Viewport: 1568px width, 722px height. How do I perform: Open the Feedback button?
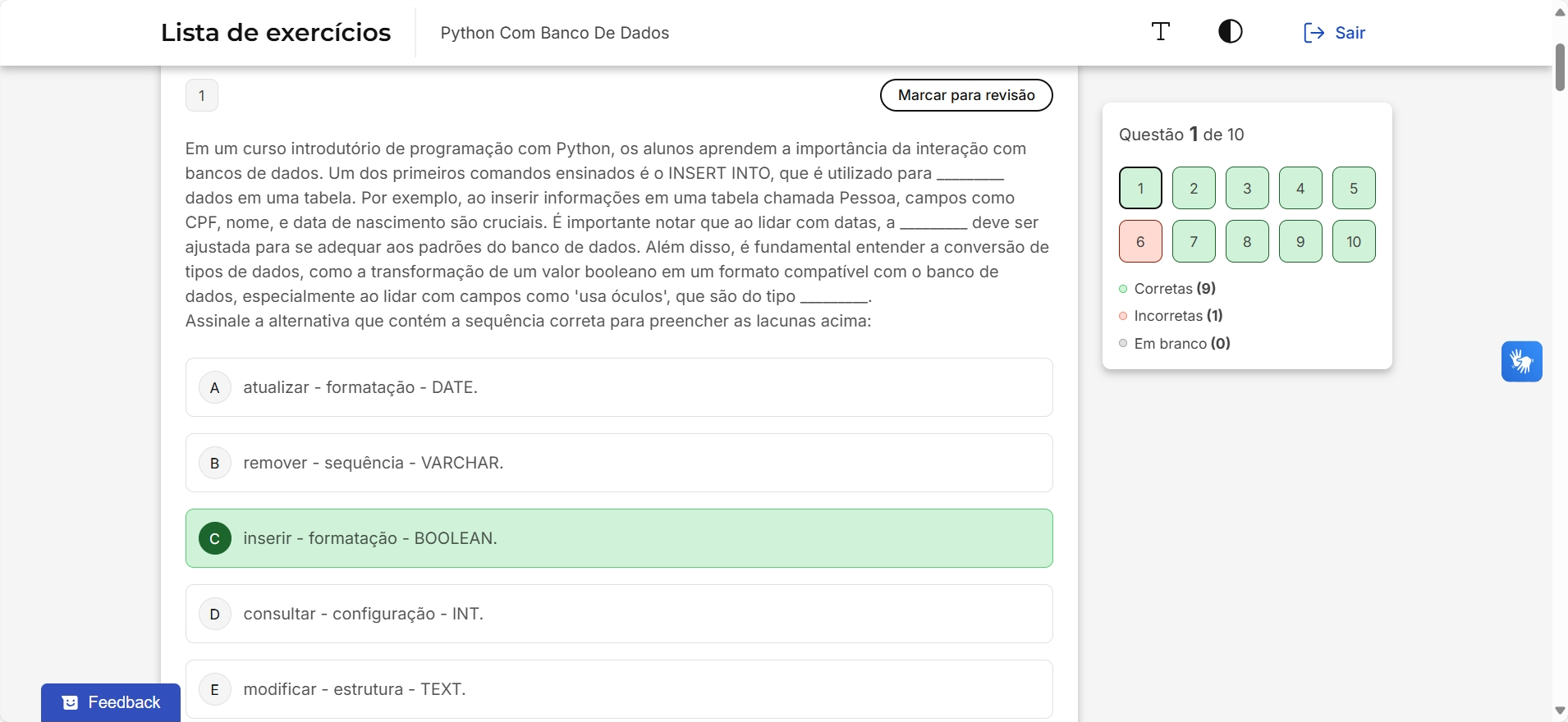pos(111,702)
